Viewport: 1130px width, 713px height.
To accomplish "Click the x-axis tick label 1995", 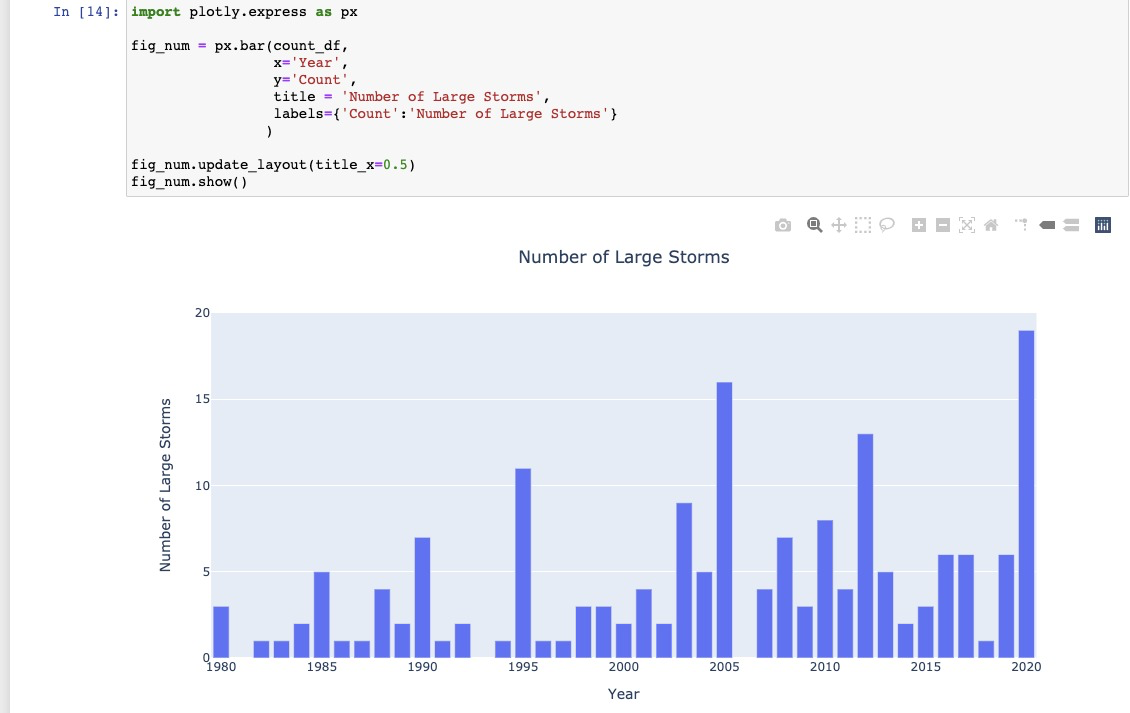I will click(x=523, y=667).
